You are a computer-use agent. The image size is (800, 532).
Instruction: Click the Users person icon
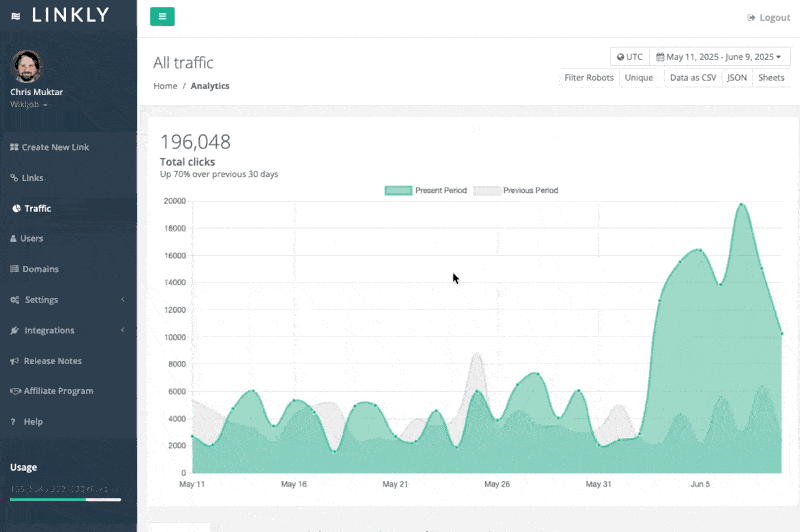click(14, 238)
